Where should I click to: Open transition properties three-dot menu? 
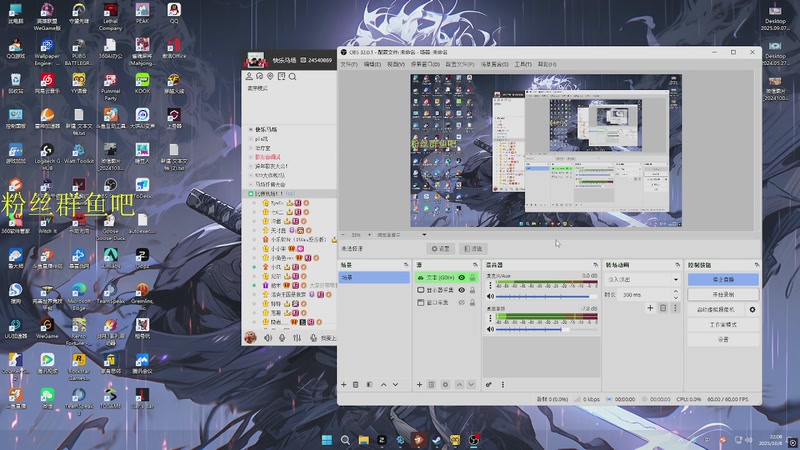[675, 308]
